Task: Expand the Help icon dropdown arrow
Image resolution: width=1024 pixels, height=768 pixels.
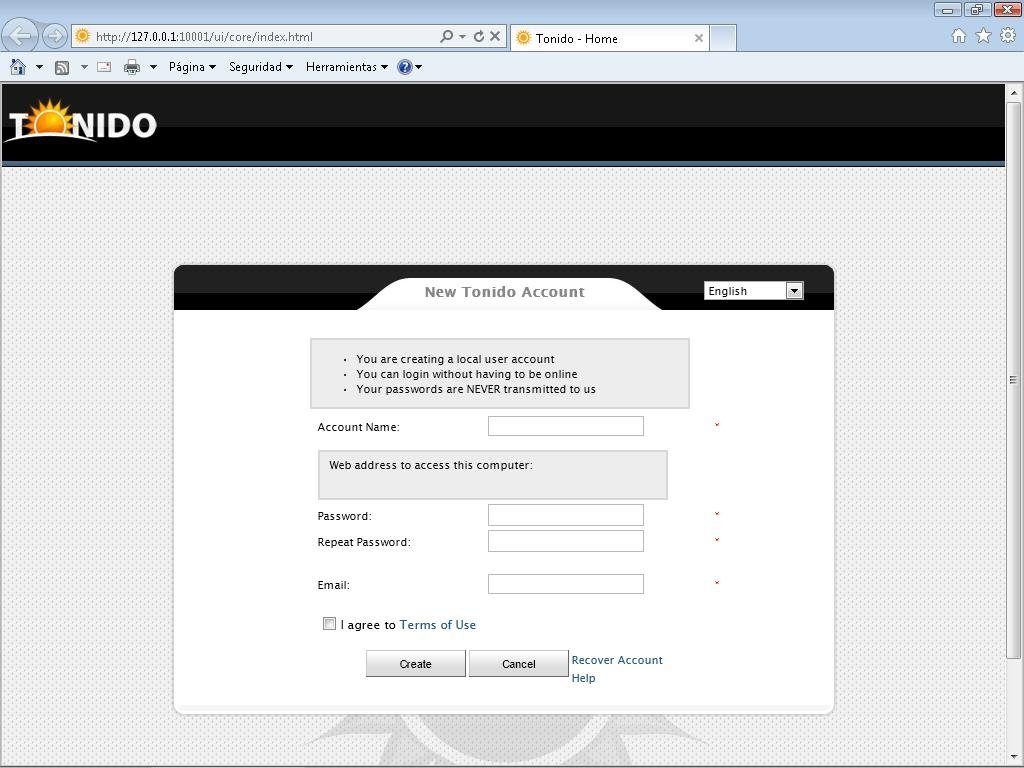Action: coord(419,67)
